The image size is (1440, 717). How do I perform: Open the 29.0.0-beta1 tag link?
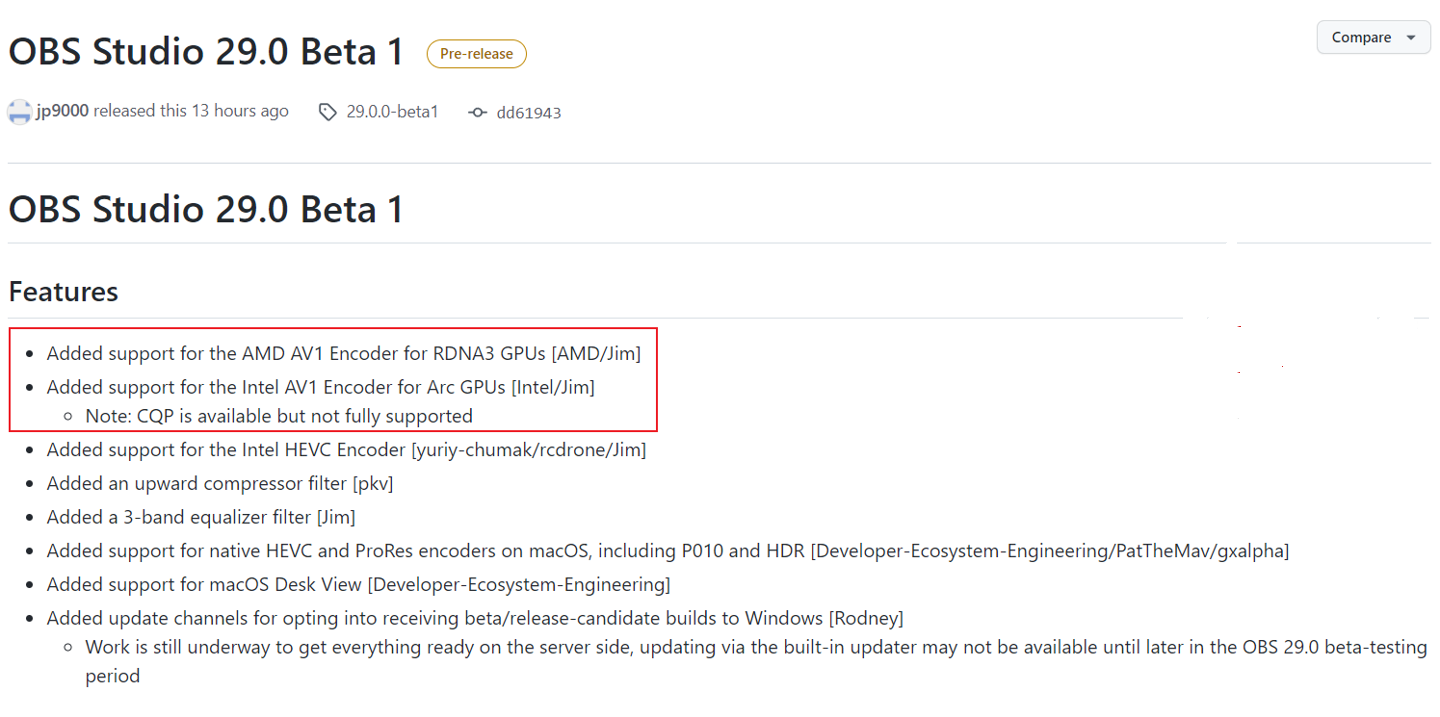click(x=392, y=112)
